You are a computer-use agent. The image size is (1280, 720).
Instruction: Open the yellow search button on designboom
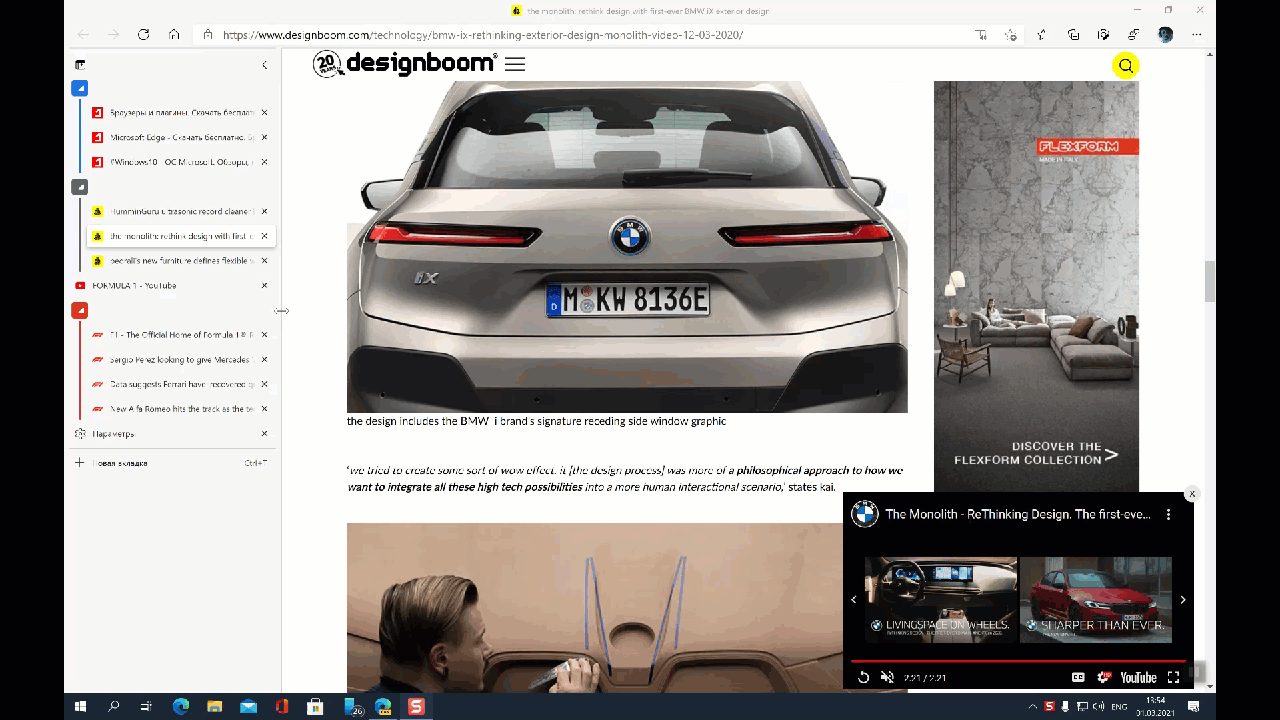[x=1126, y=66]
